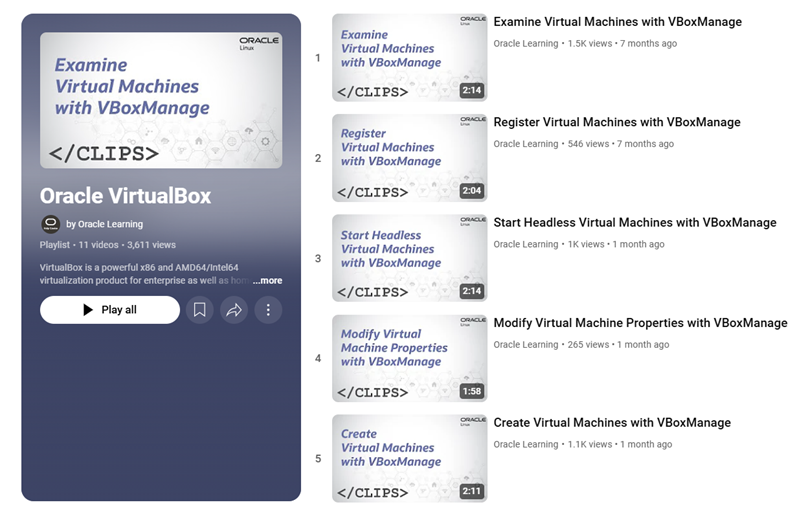Click the 'Playlist · 11 videos · 3,611 views' text

pos(108,245)
